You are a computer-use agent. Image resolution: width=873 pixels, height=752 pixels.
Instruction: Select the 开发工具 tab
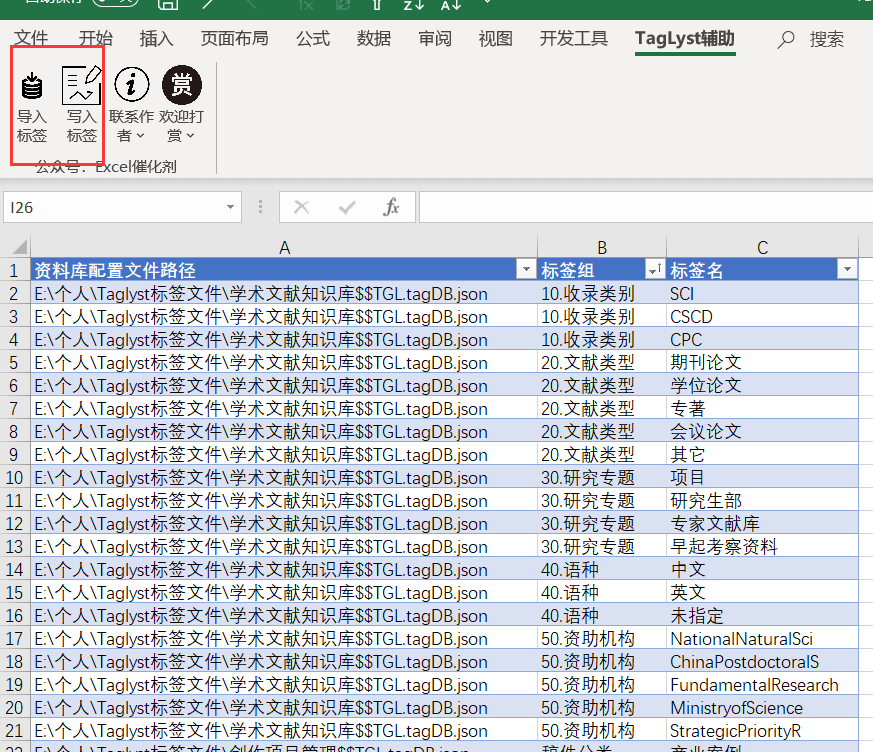pos(573,38)
